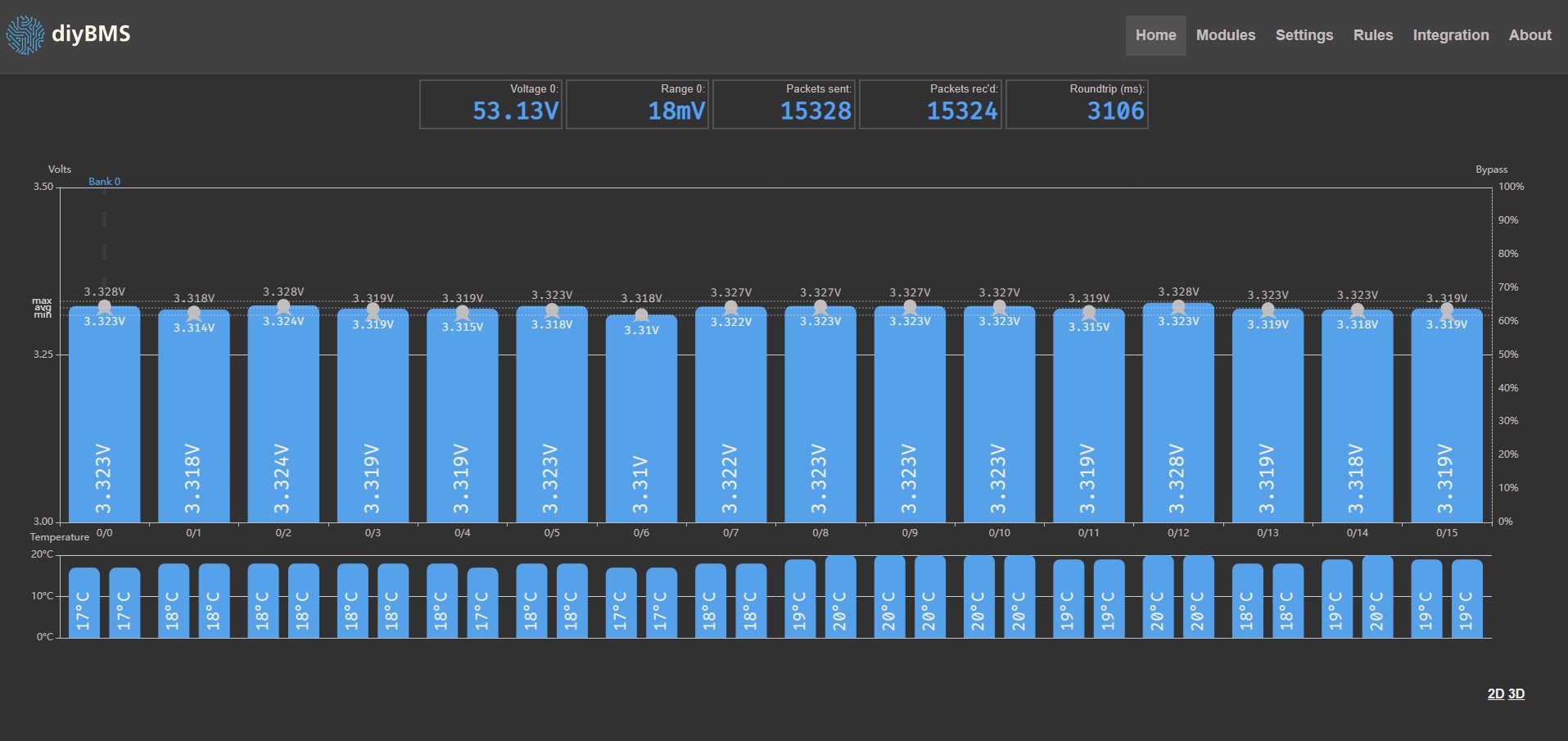Click the 0/14 axis label
Viewport: 1568px width, 741px height.
point(1357,533)
